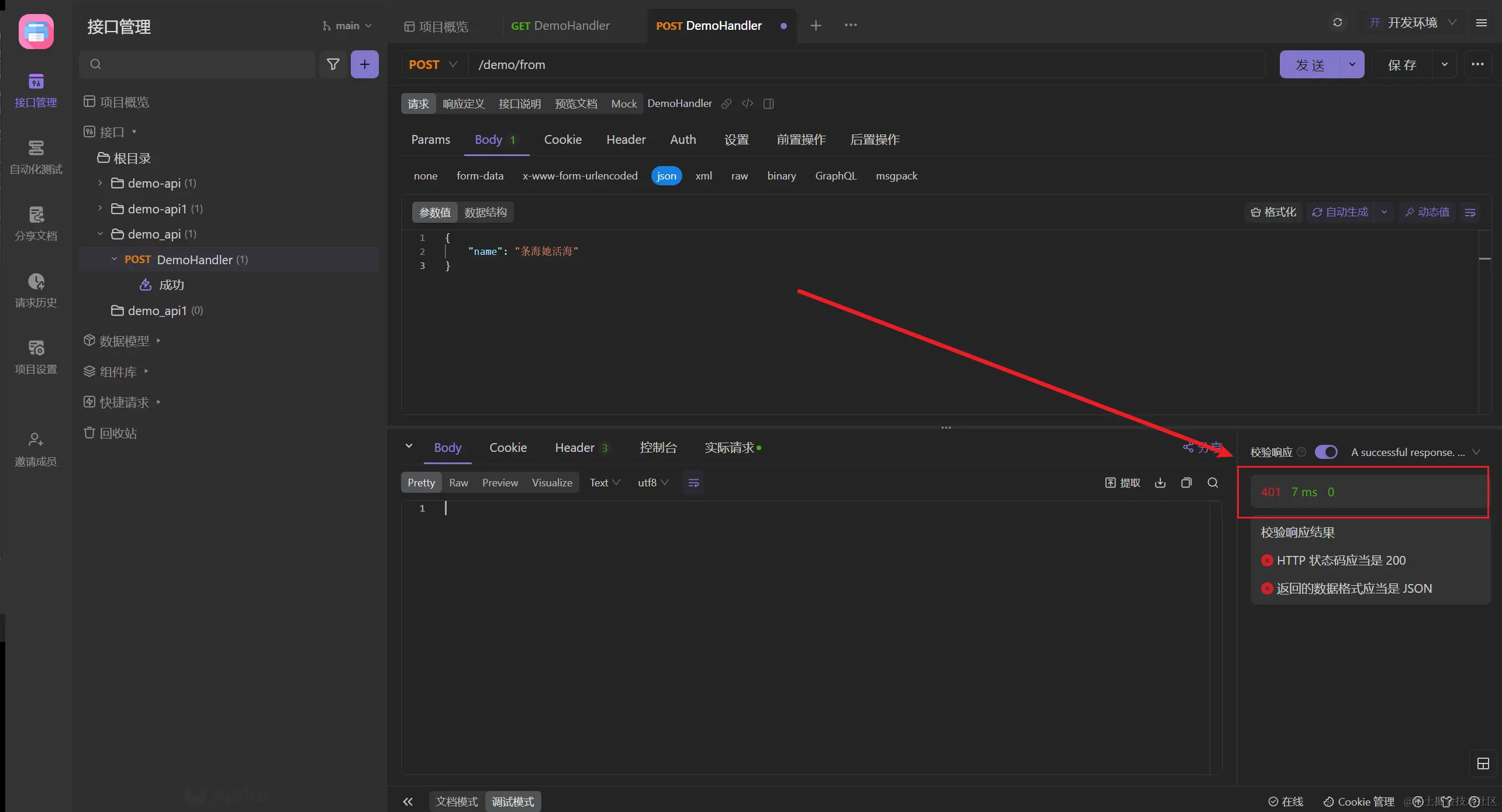1502x812 pixels.
Task: Open a new tab with the plus icon
Action: [816, 25]
